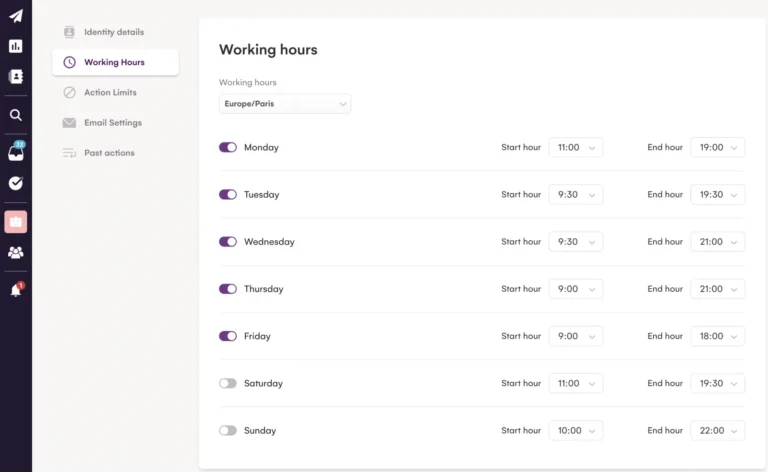Screen dimensions: 768x472
Task: Disable the Tuesday toggle
Action: click(x=228, y=194)
